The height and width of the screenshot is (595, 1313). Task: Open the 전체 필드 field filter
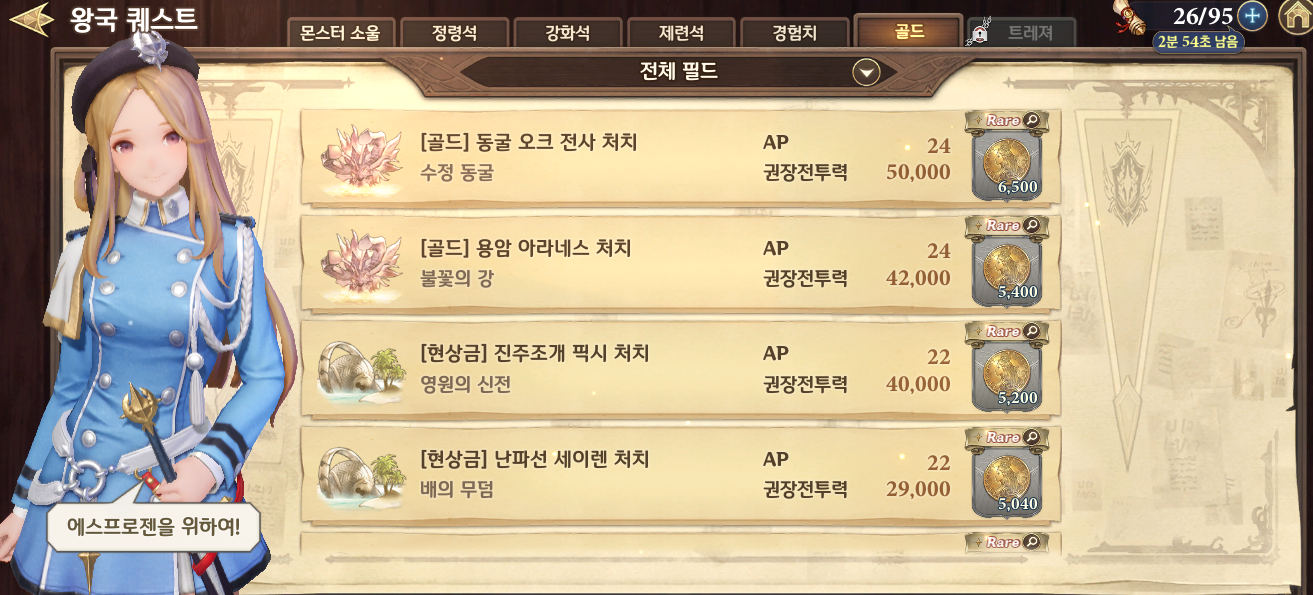click(x=679, y=72)
